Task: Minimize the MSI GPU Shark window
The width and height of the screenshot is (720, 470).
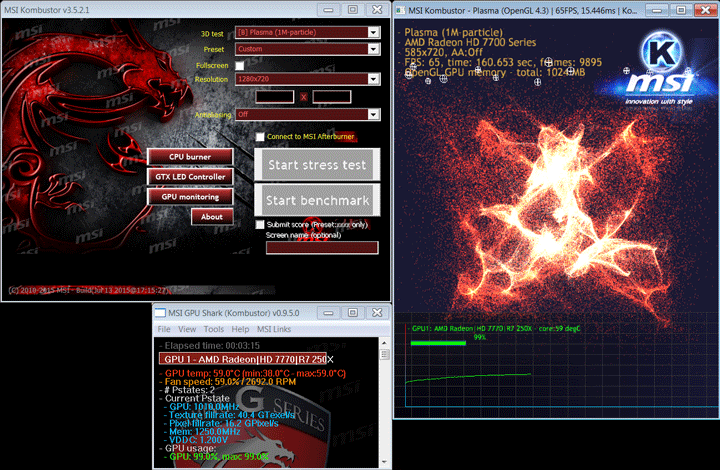Action: 328,313
